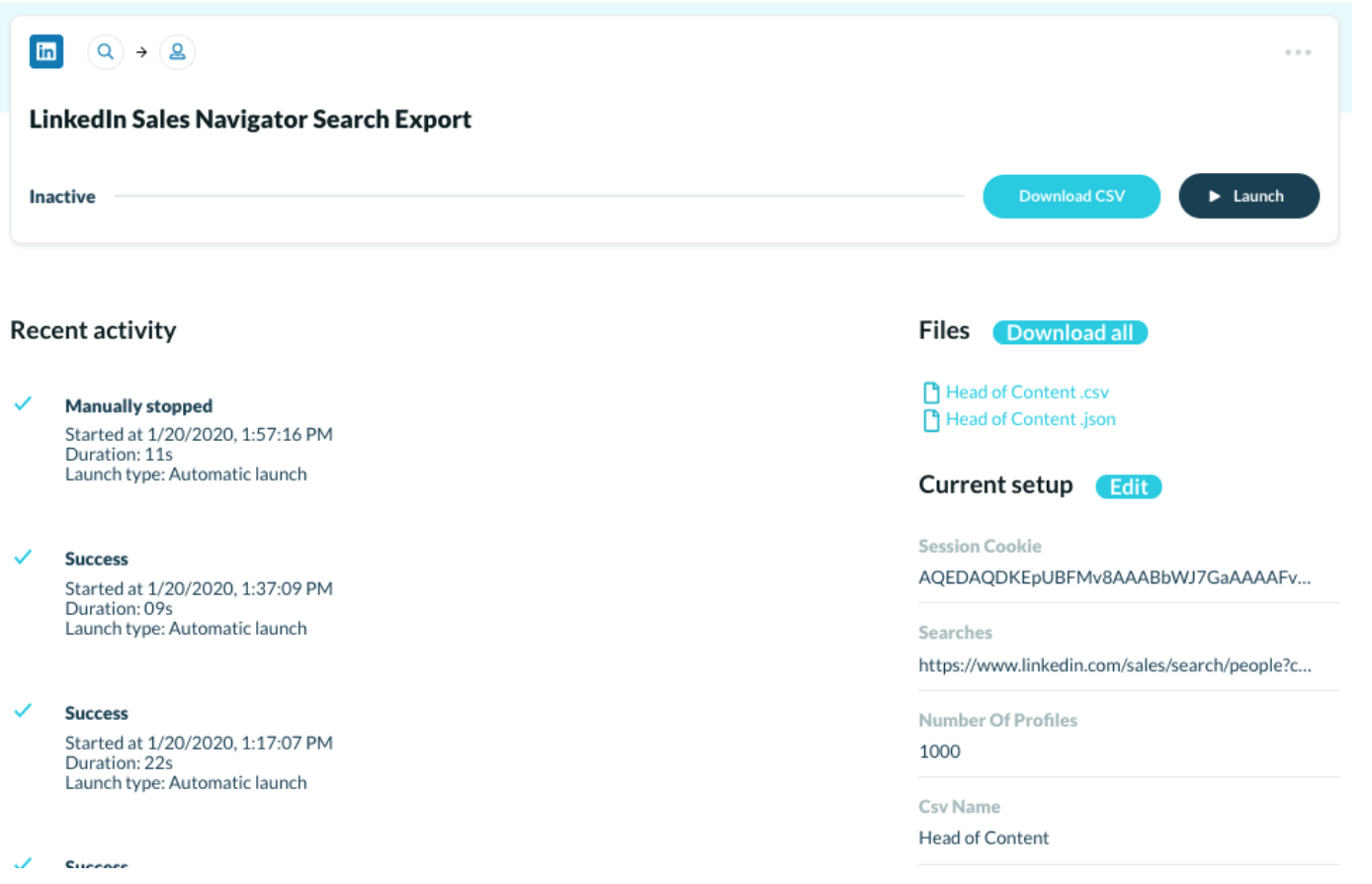This screenshot has width=1372, height=884.
Task: Click the Download CSV button
Action: point(1072,196)
